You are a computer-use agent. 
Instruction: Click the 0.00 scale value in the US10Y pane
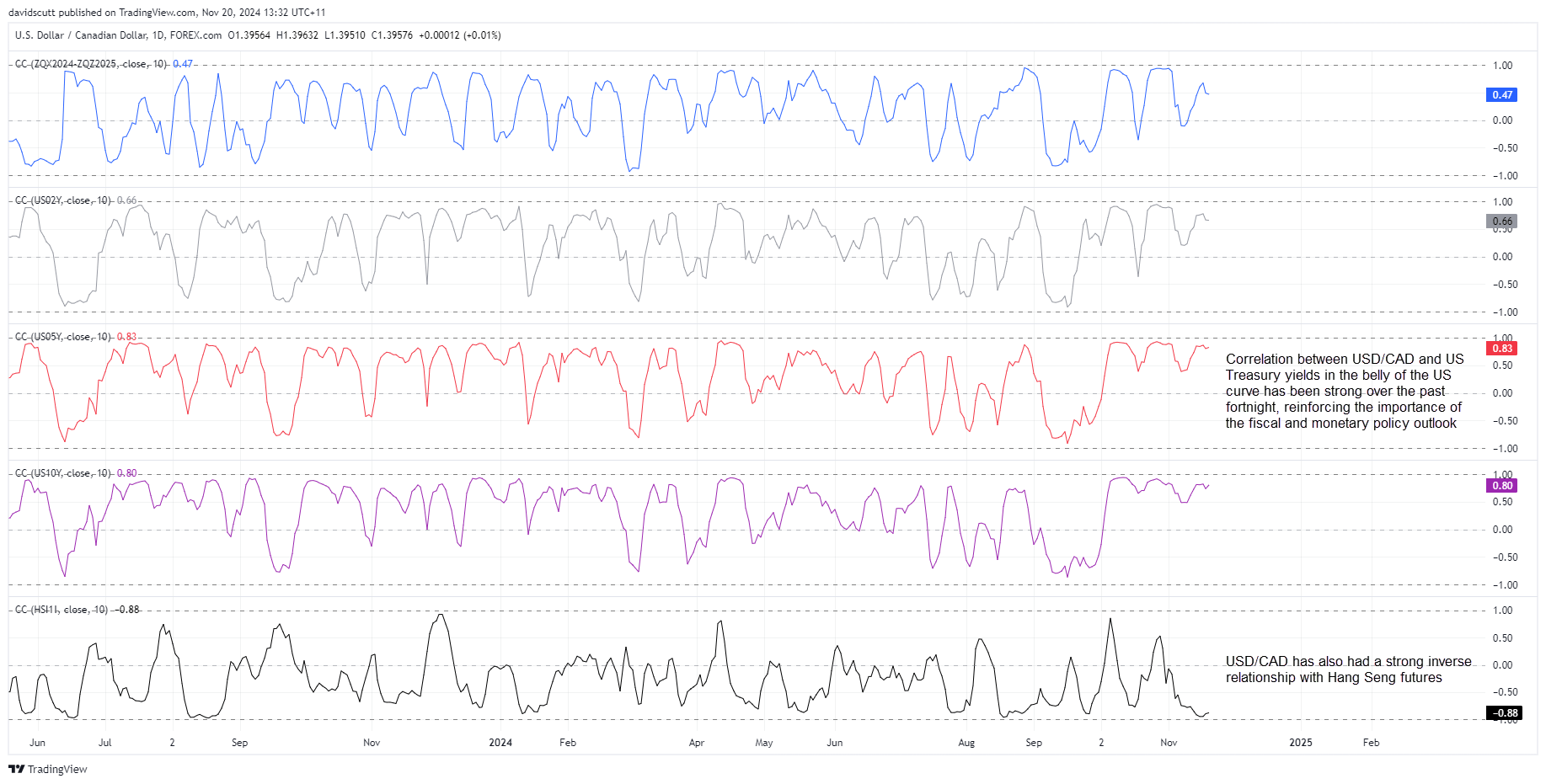[x=1502, y=530]
